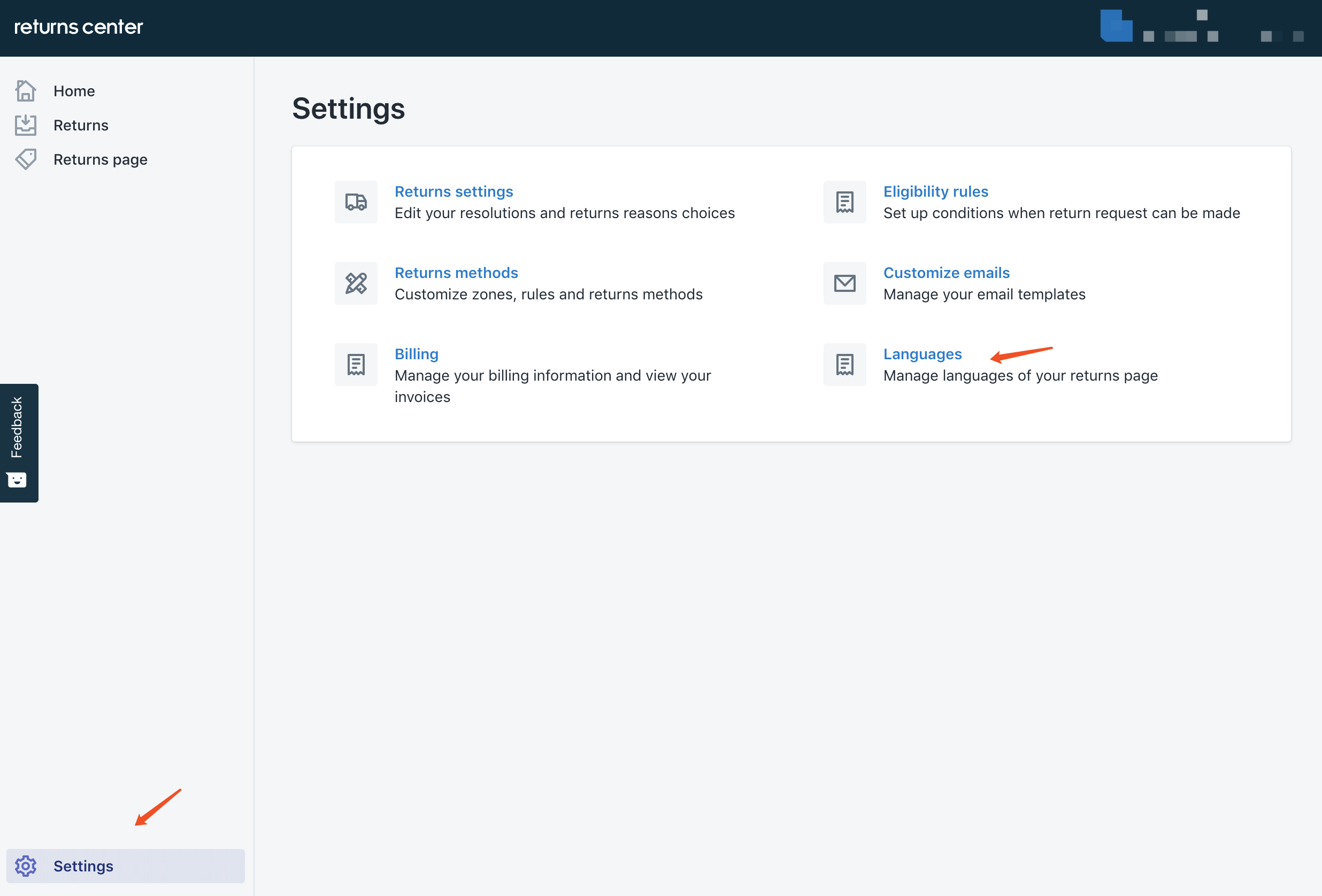1322x896 pixels.
Task: Open Customize emails settings
Action: pyautogui.click(x=946, y=273)
